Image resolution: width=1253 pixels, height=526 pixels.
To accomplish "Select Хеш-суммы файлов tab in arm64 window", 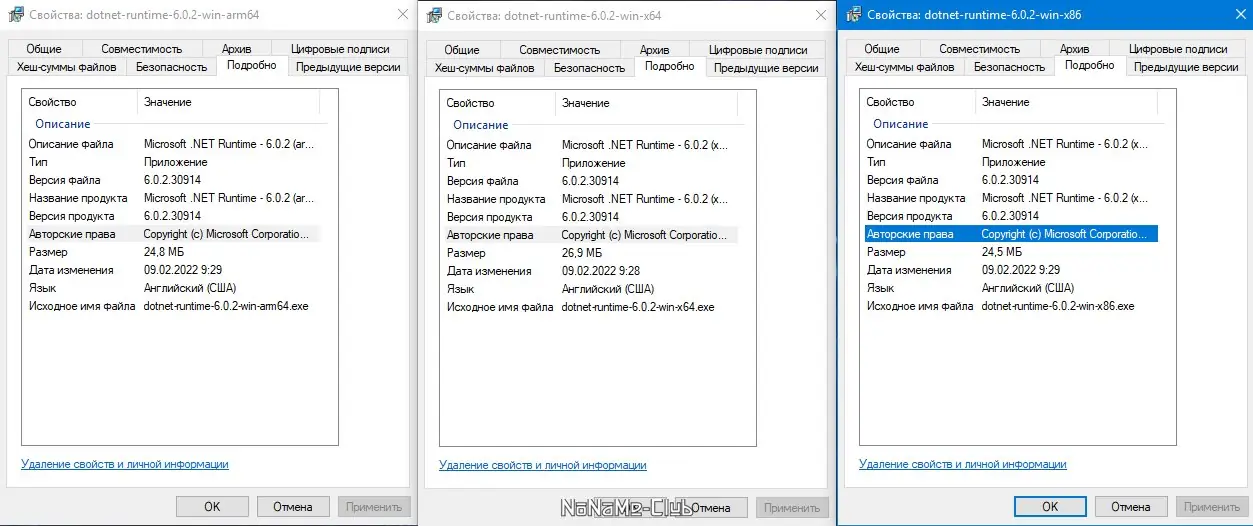I will click(x=67, y=67).
